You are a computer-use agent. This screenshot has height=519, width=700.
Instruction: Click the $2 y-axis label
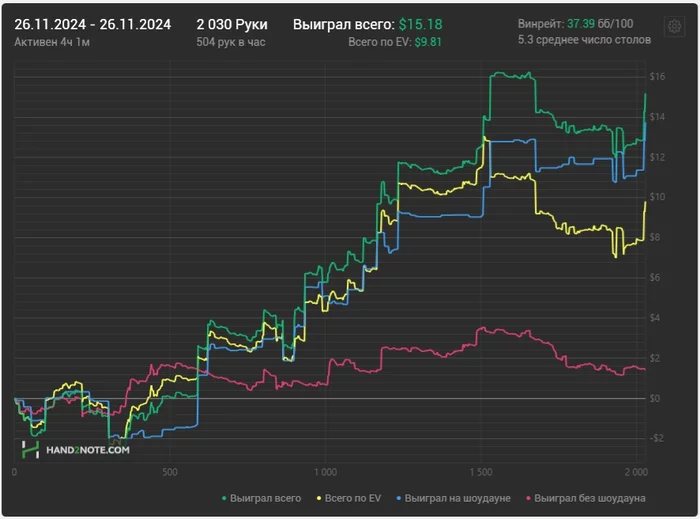click(x=654, y=358)
